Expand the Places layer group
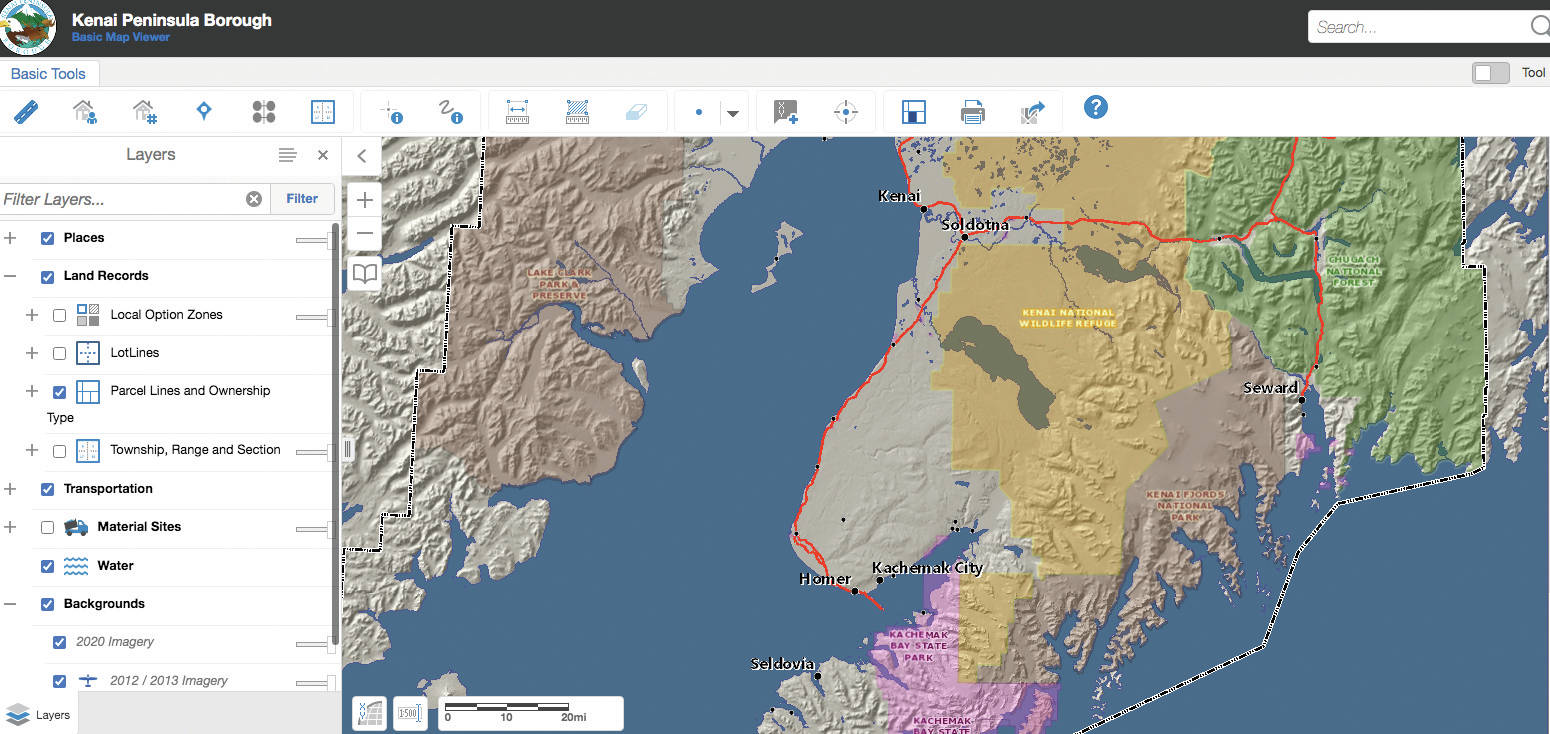The image size is (1550, 734). (x=10, y=238)
